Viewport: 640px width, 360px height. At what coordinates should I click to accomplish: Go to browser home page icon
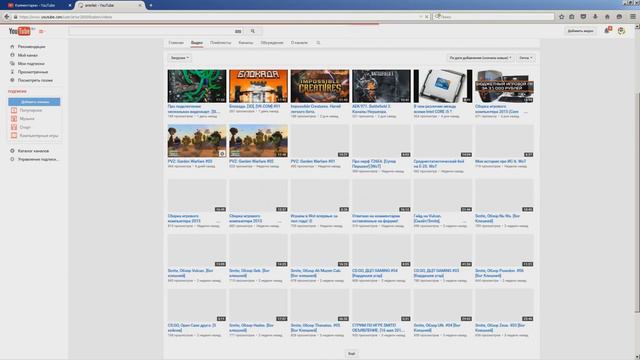click(607, 17)
